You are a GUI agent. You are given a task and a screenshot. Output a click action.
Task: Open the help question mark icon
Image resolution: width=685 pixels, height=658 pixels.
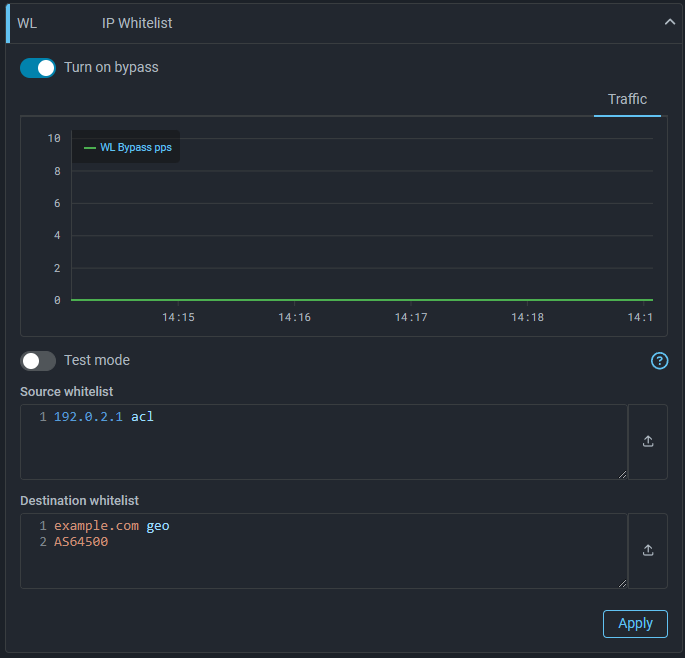point(659,361)
